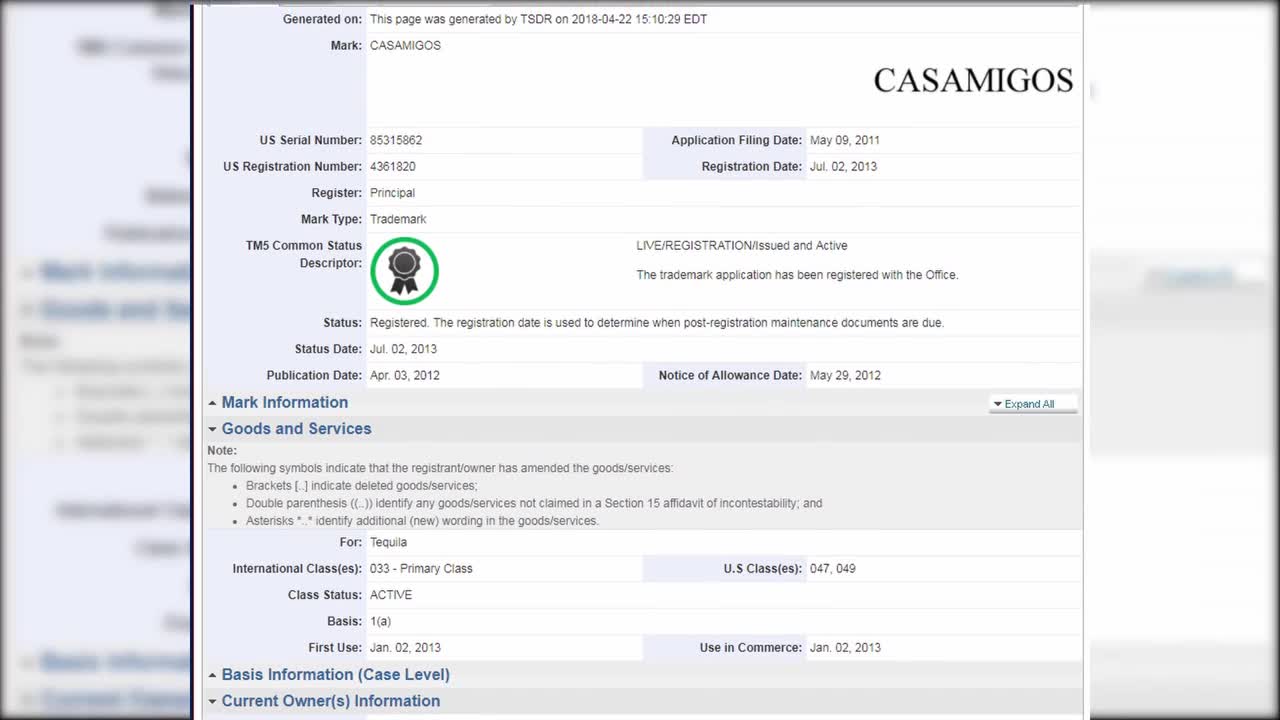The width and height of the screenshot is (1280, 720).
Task: Click Use in Commerce date Jan. 02, 2013
Action: [x=845, y=647]
